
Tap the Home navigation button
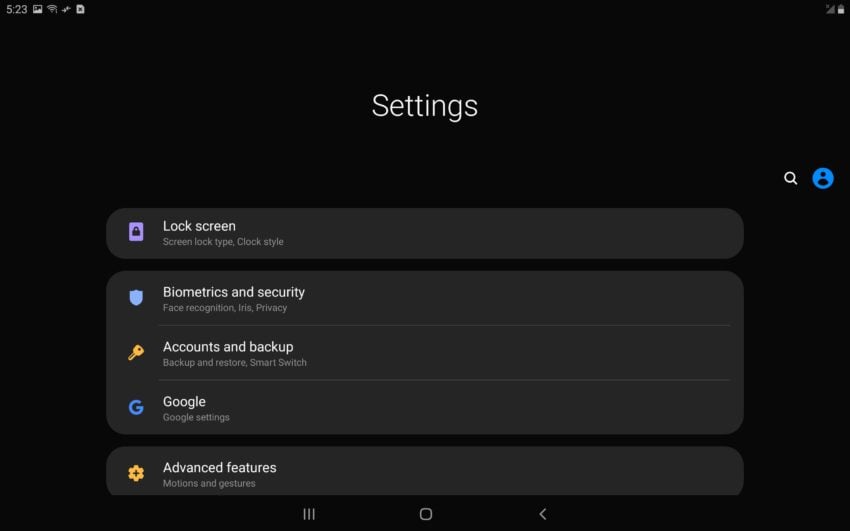point(426,514)
